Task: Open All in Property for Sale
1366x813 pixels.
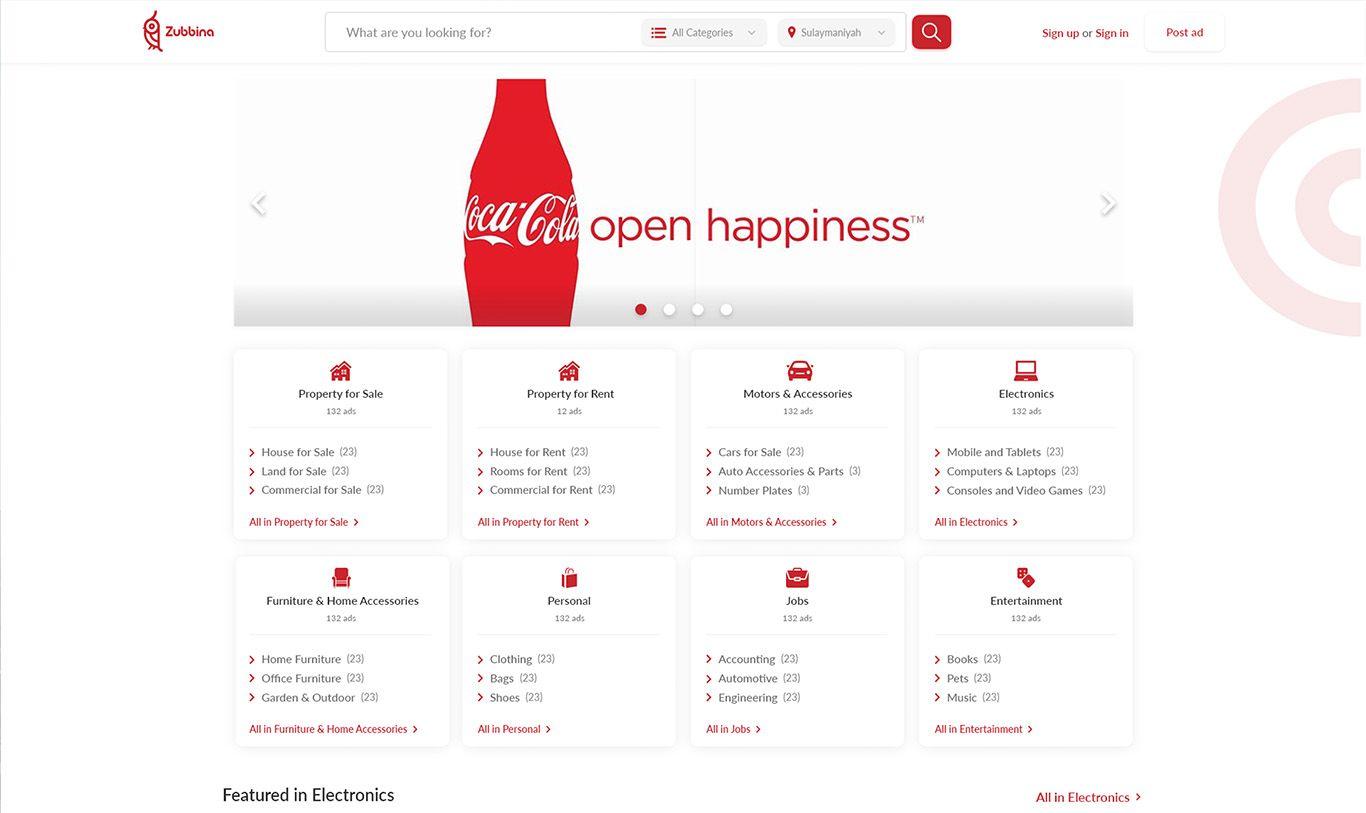Action: point(303,522)
